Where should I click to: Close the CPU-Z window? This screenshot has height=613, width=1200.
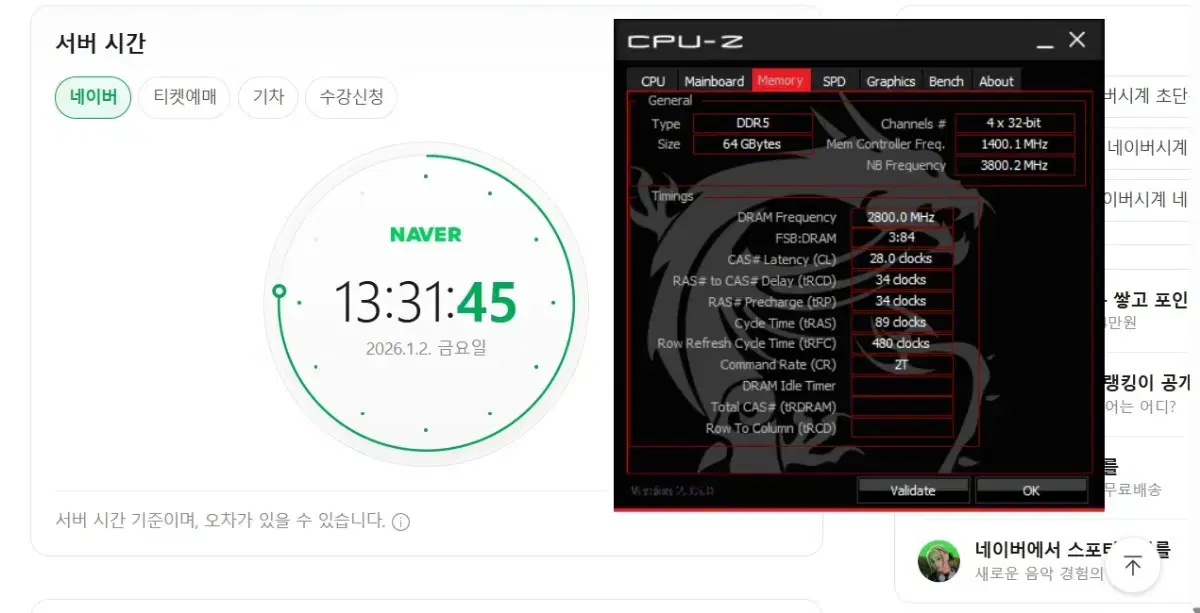pyautogui.click(x=1077, y=40)
